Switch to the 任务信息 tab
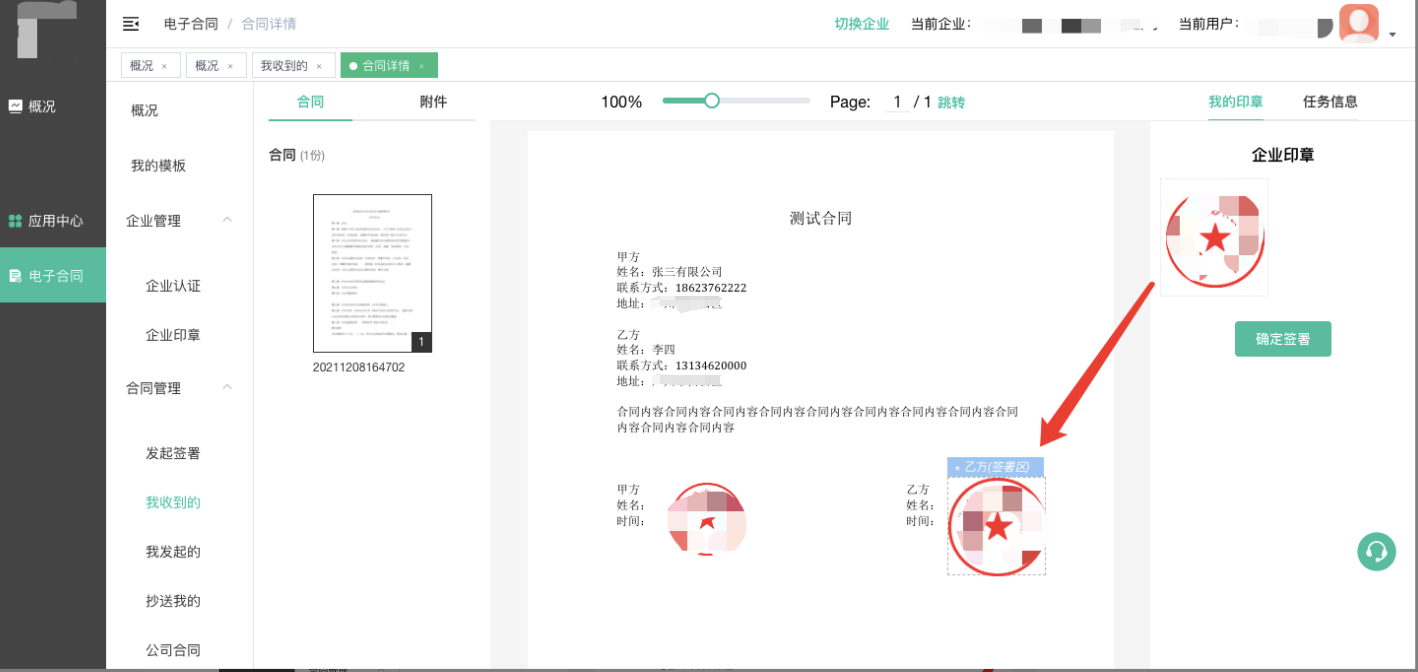1418x672 pixels. (x=1330, y=102)
